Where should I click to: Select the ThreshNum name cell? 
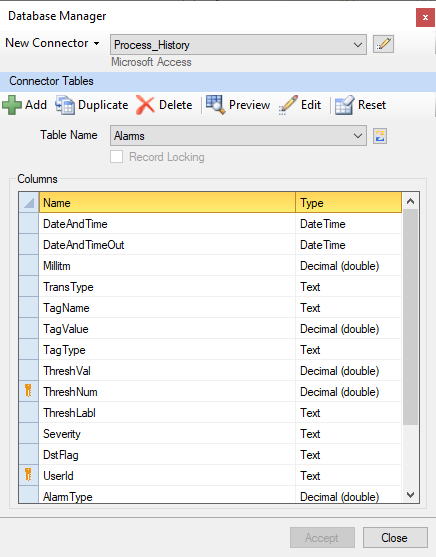pyautogui.click(x=167, y=391)
